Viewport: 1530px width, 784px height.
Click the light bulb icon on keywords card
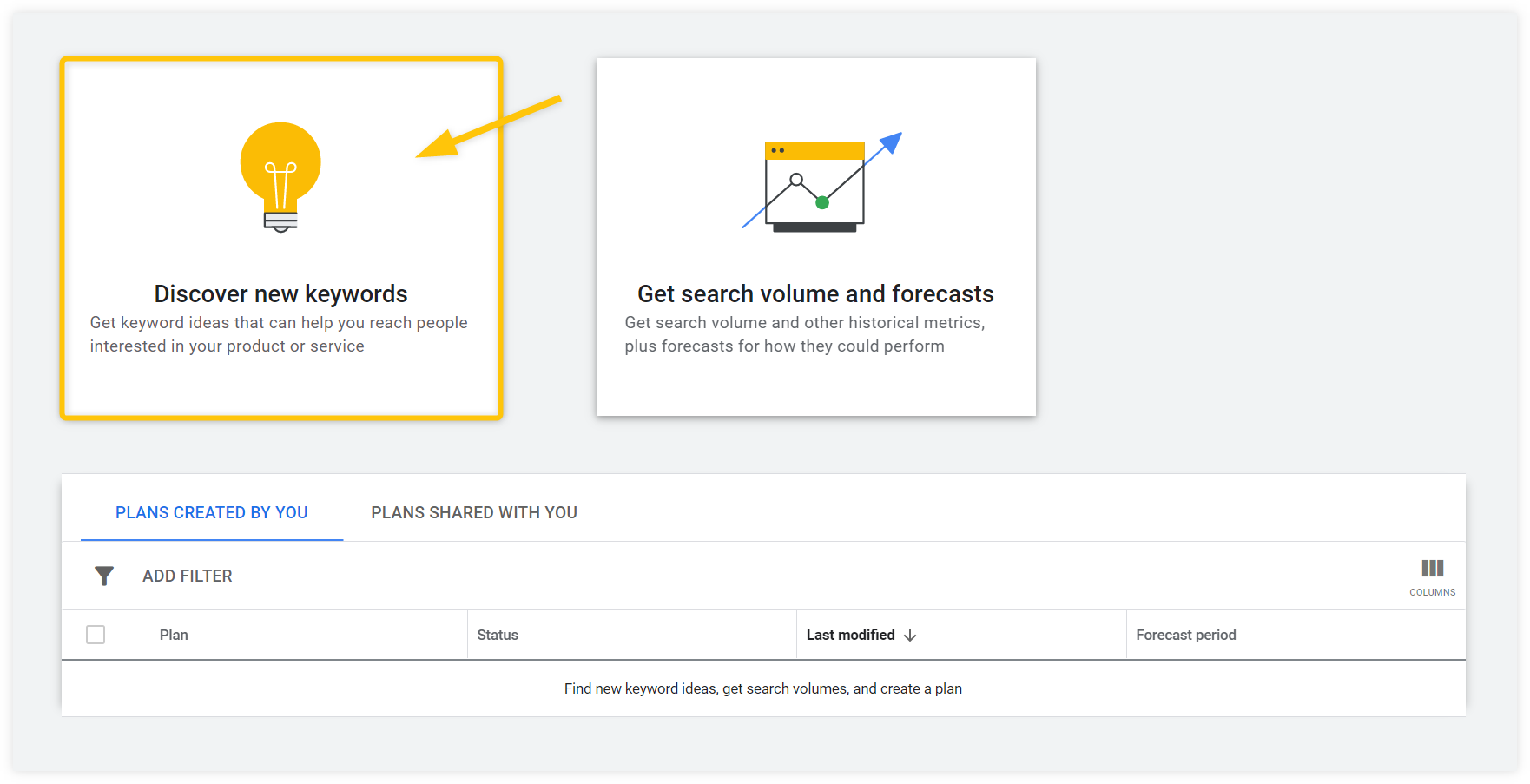[280, 176]
